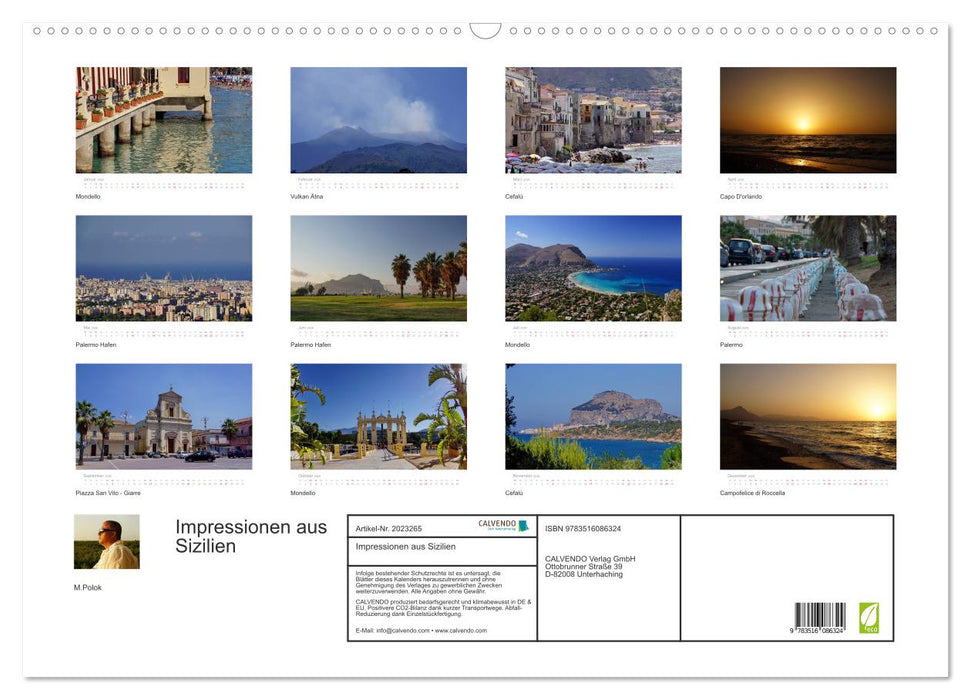971x700 pixels.
Task: Select the Piazza San Vito - Giarre church photo
Action: click(163, 415)
